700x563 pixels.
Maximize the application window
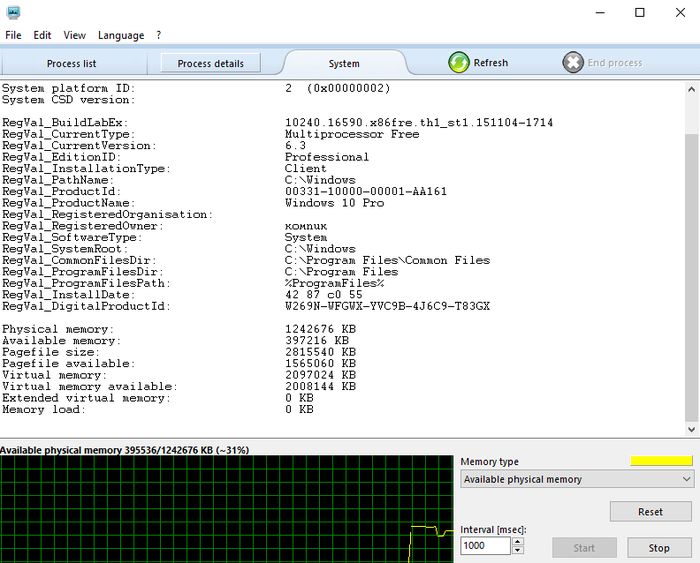click(640, 12)
